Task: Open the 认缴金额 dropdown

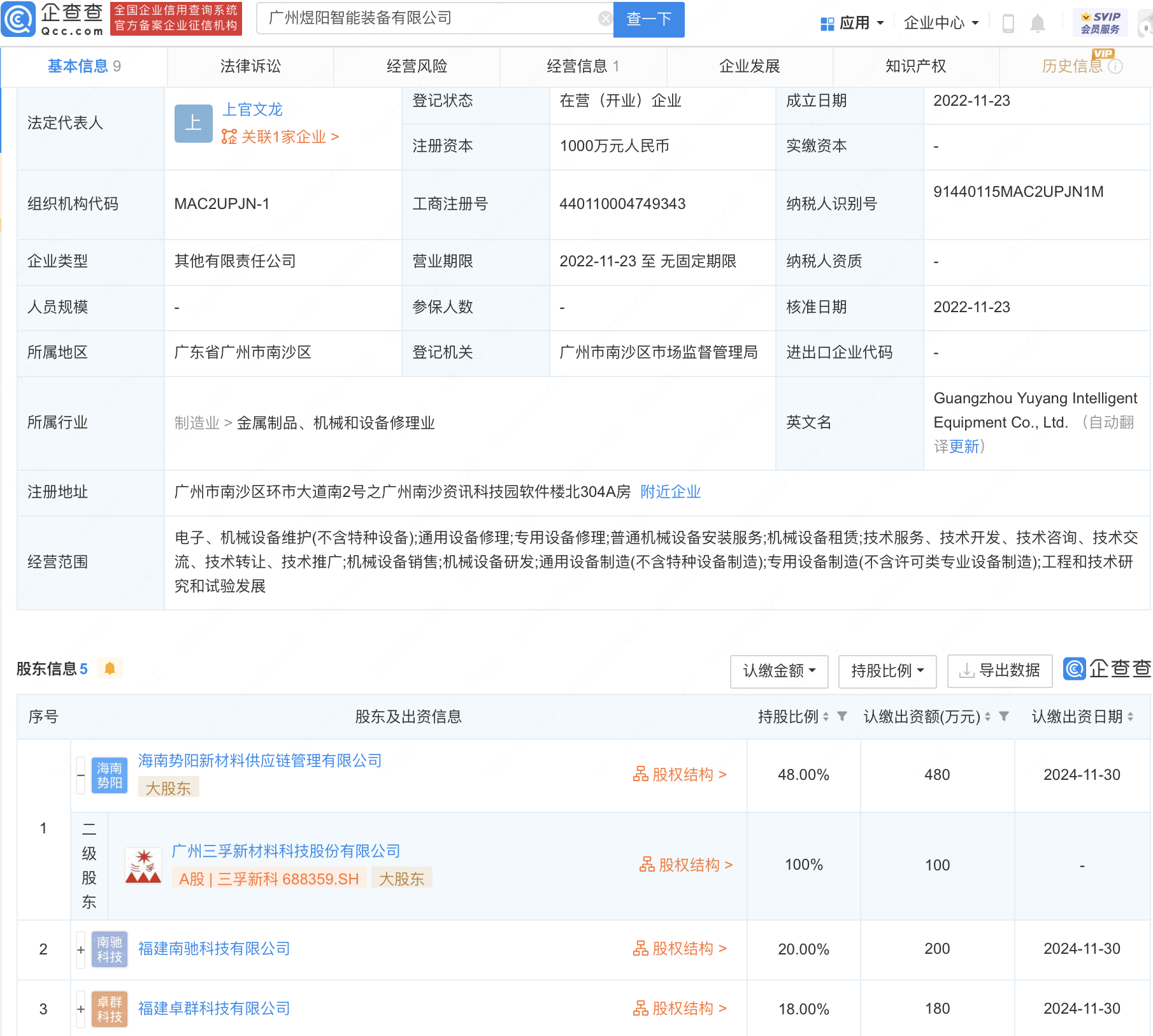Action: [x=779, y=671]
